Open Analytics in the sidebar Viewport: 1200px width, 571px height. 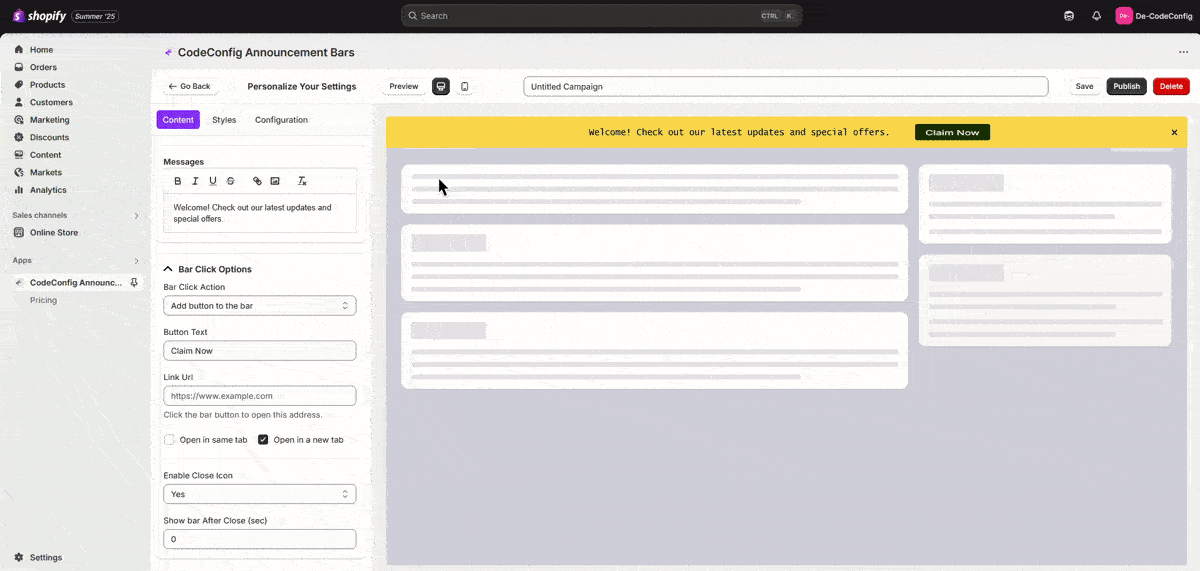48,190
